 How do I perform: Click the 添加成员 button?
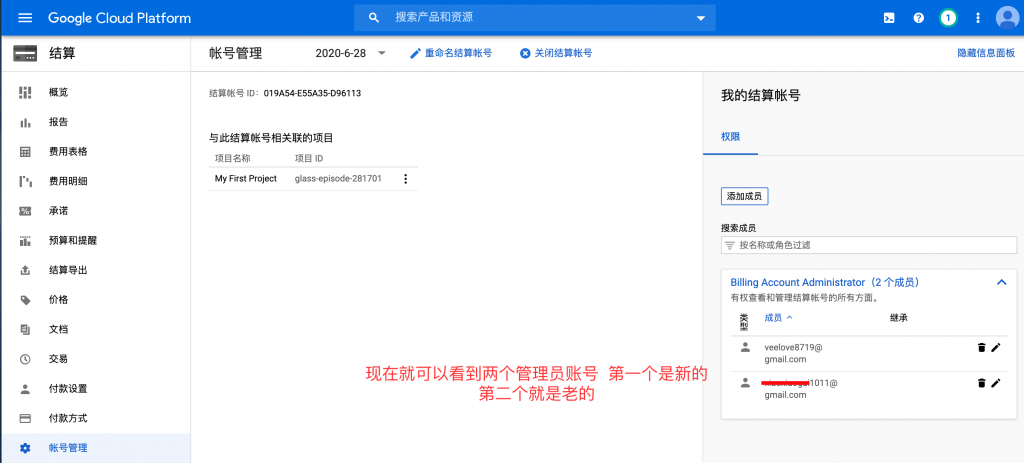[744, 196]
